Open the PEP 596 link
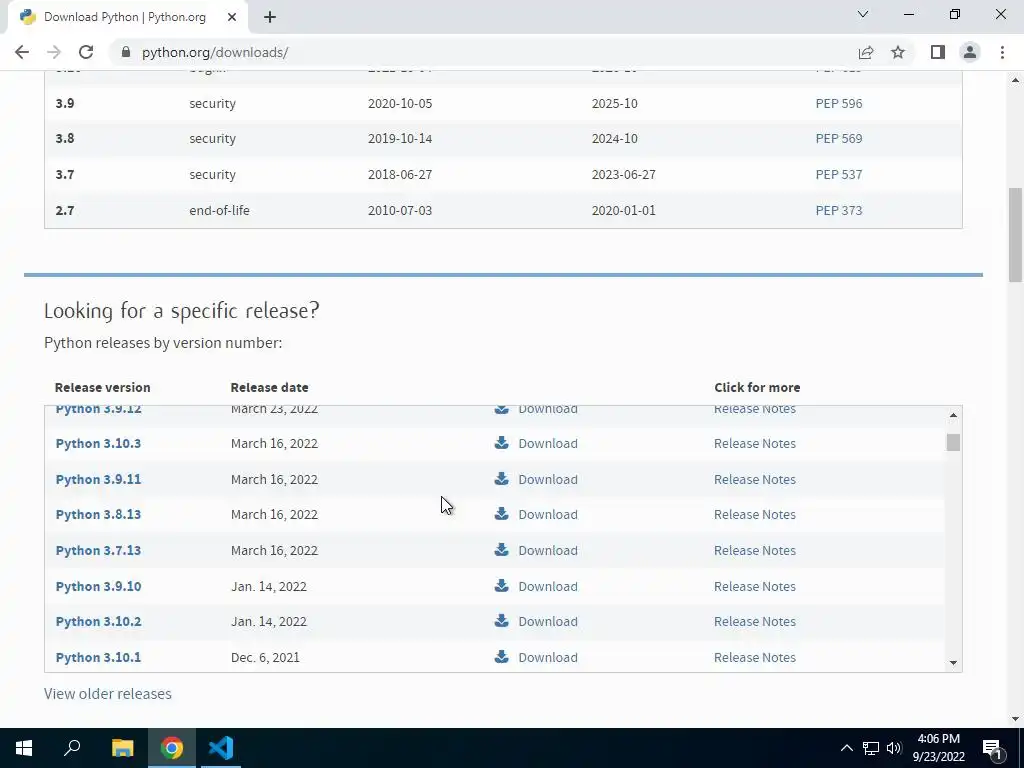 pos(839,103)
